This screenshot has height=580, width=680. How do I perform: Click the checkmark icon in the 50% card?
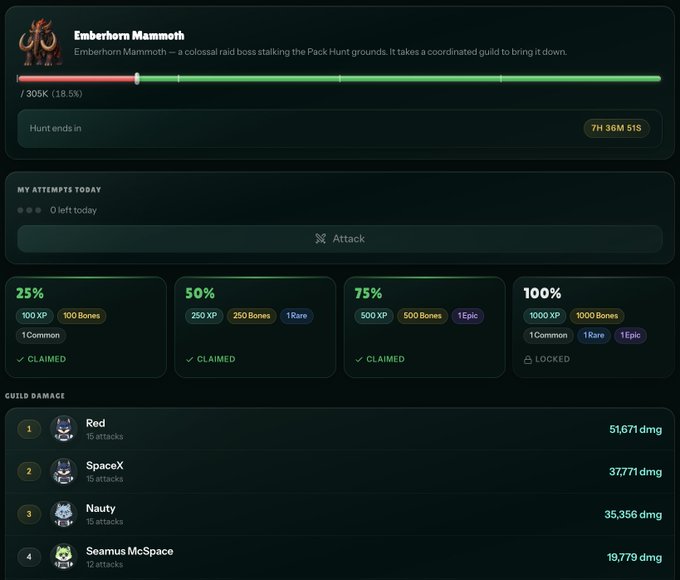click(189, 359)
